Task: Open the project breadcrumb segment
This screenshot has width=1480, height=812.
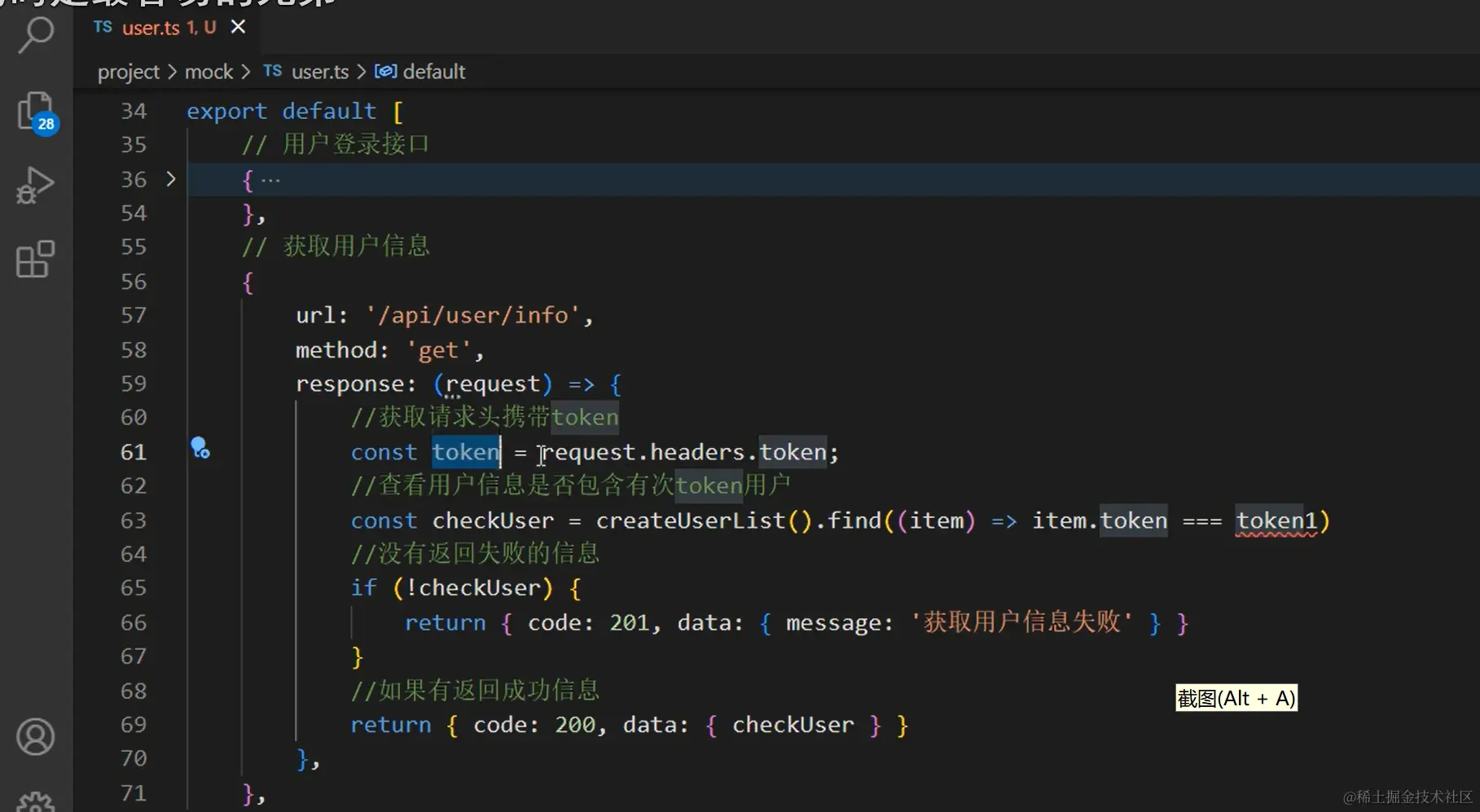Action: point(129,72)
